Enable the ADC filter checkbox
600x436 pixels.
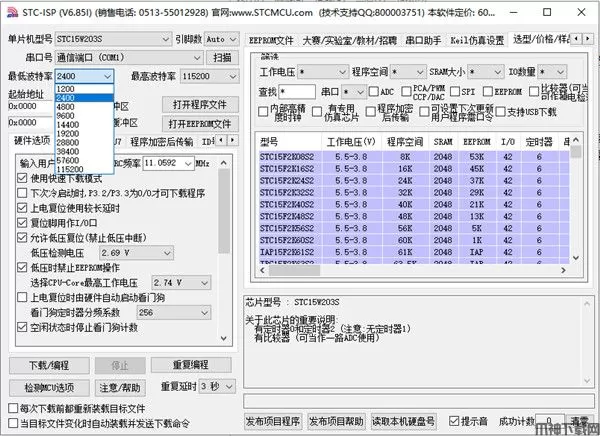point(373,91)
